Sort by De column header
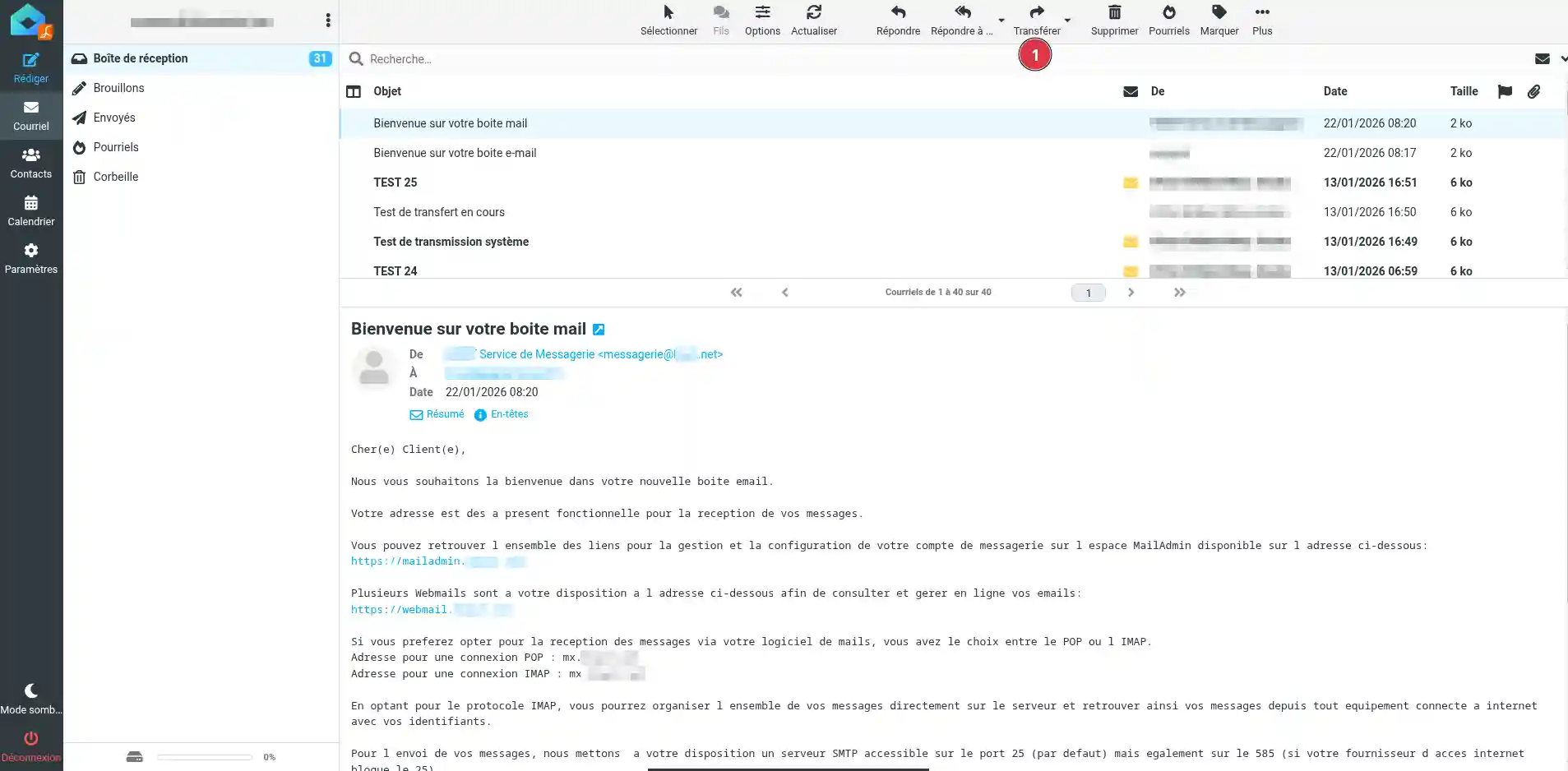This screenshot has height=771, width=1568. pyautogui.click(x=1158, y=91)
